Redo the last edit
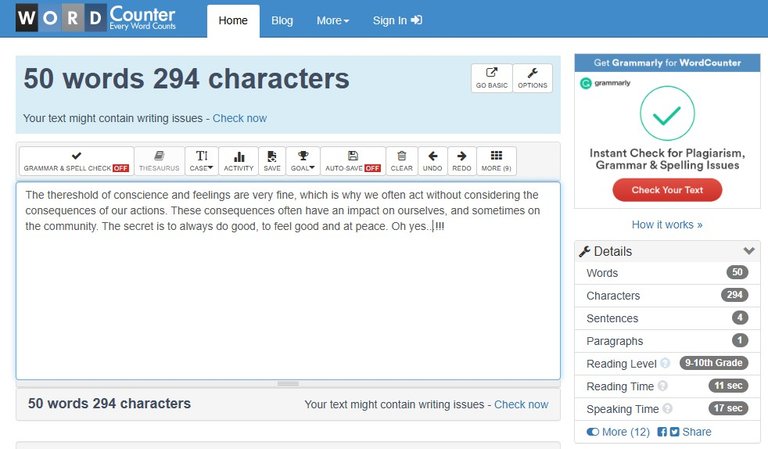 click(x=461, y=161)
